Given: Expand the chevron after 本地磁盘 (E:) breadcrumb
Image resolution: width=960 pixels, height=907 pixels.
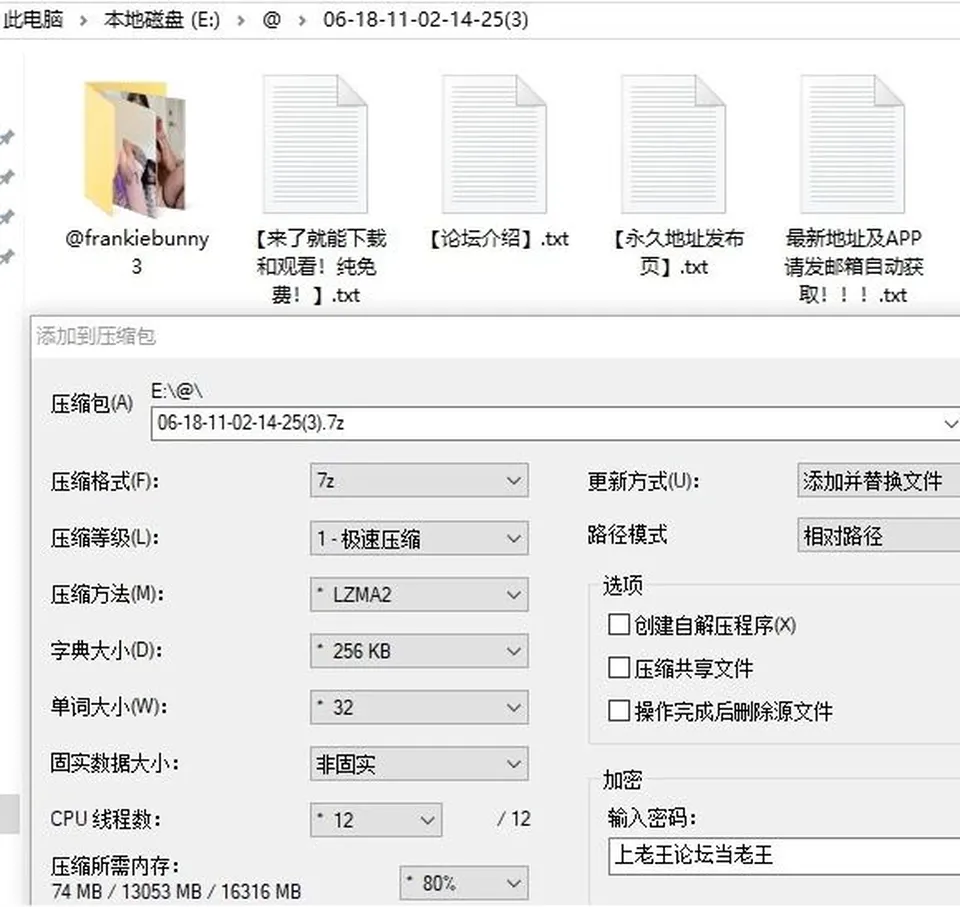Looking at the screenshot, I should (x=241, y=21).
